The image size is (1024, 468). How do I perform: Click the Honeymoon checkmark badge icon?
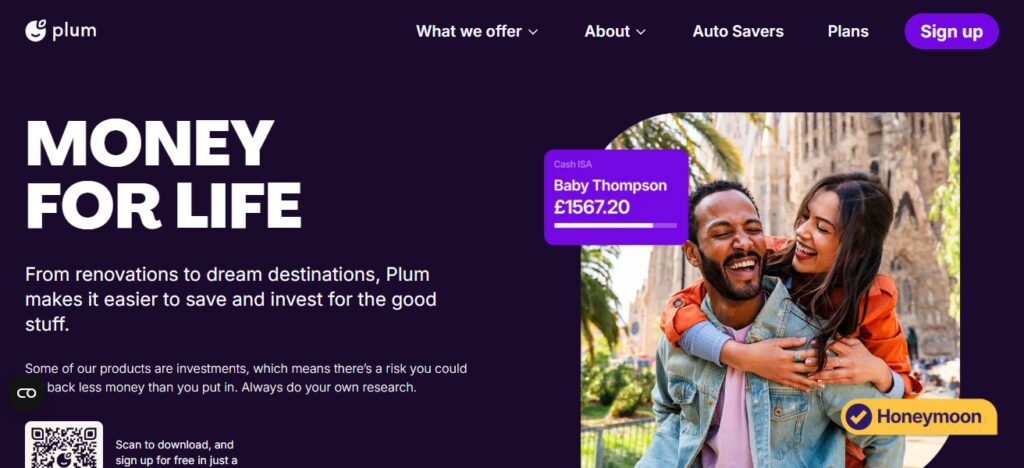pyautogui.click(x=858, y=417)
